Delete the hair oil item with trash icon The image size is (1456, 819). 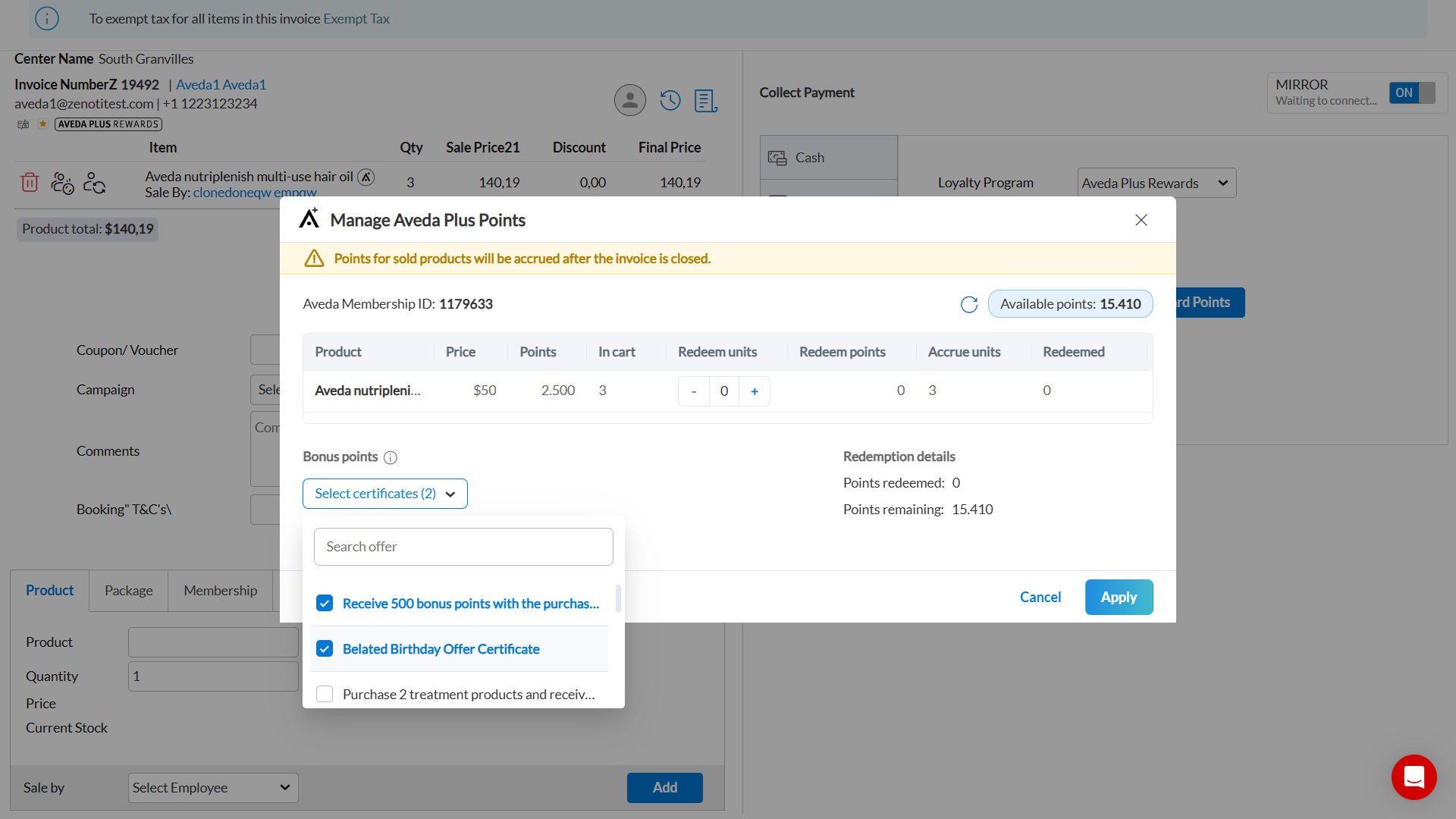(30, 183)
